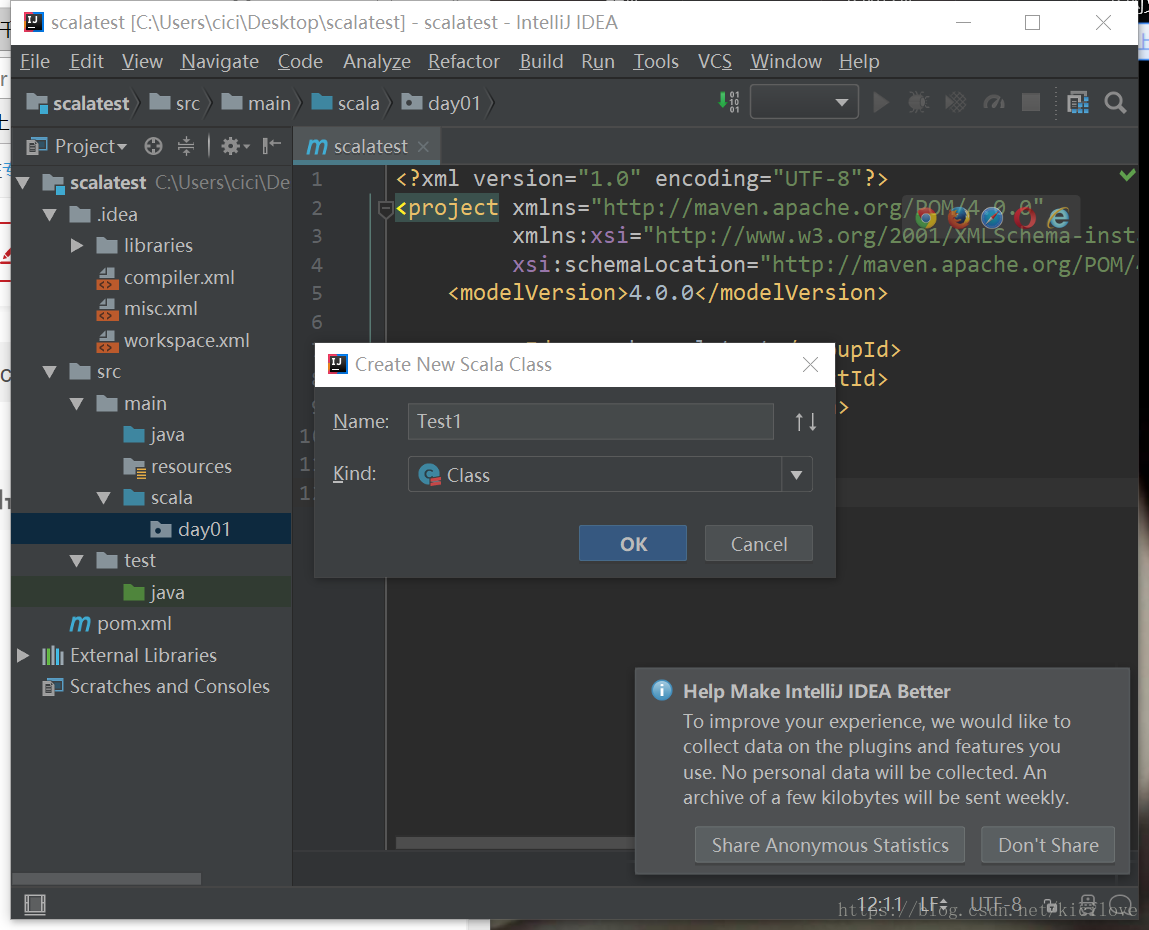Click Share Anonymous Statistics button
The width and height of the screenshot is (1149, 930).
coord(830,845)
